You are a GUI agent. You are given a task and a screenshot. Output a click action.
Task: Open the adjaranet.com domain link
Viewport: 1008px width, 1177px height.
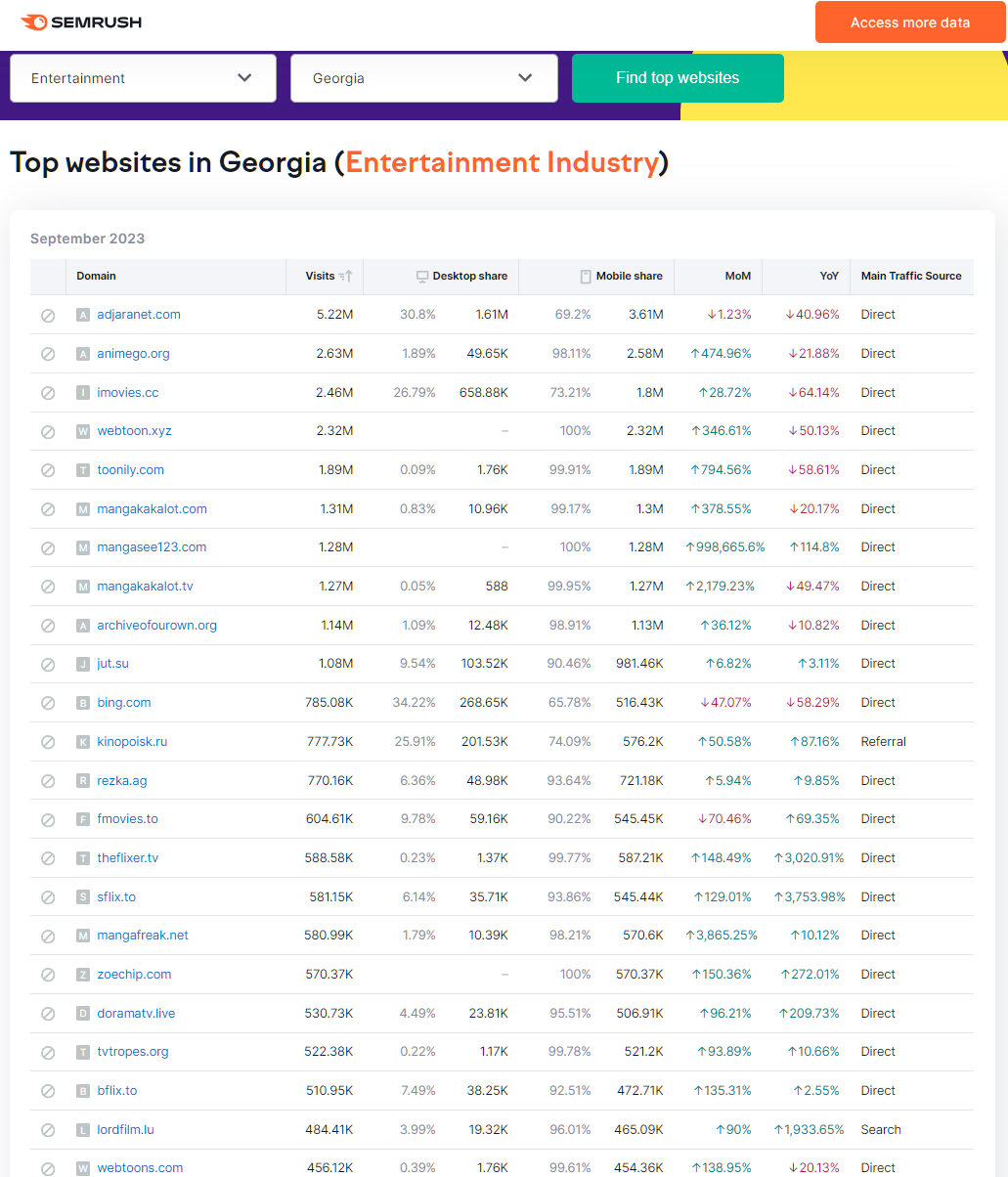point(139,315)
